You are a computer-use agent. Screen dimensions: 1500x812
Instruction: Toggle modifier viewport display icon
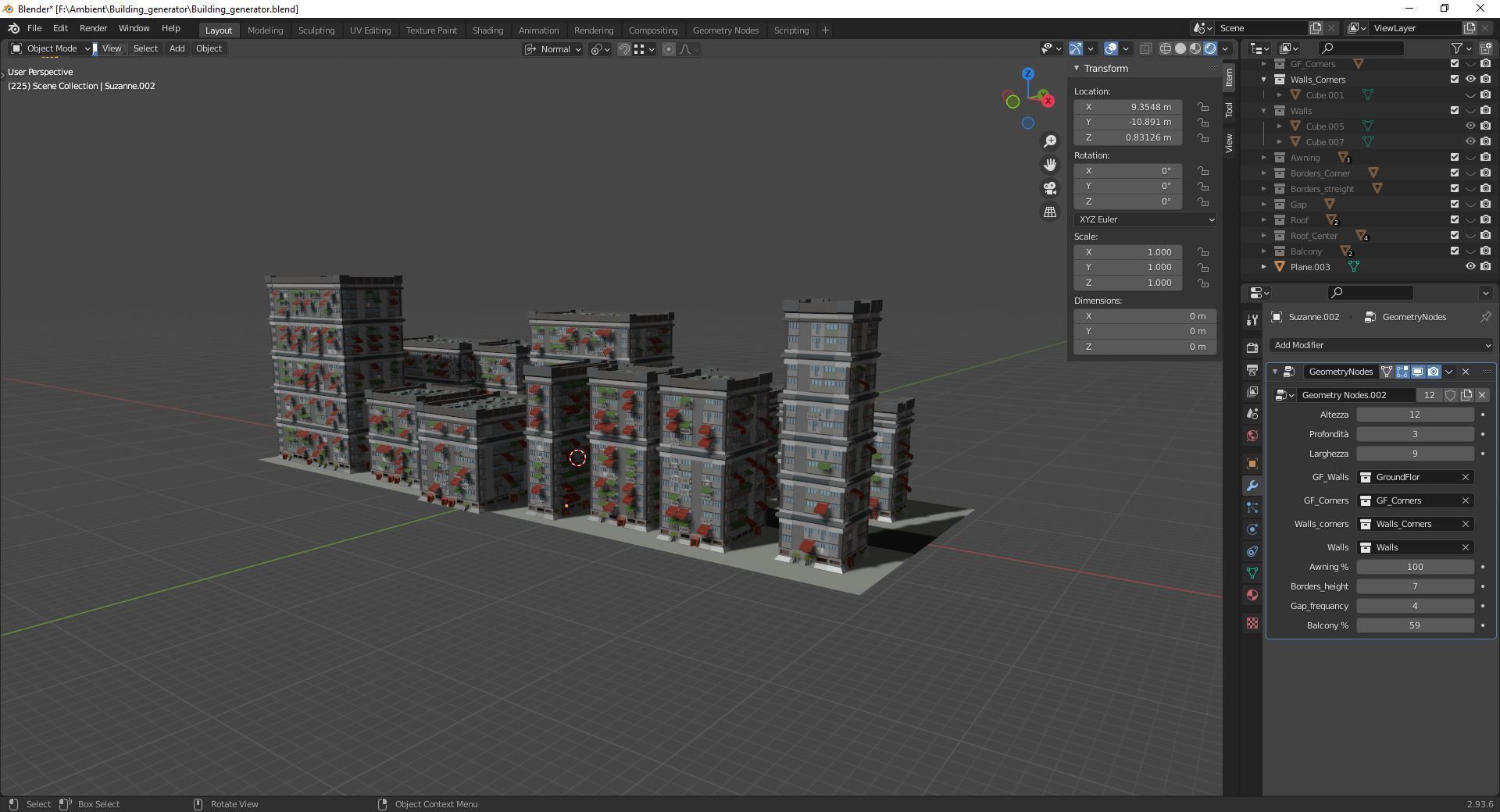1417,372
